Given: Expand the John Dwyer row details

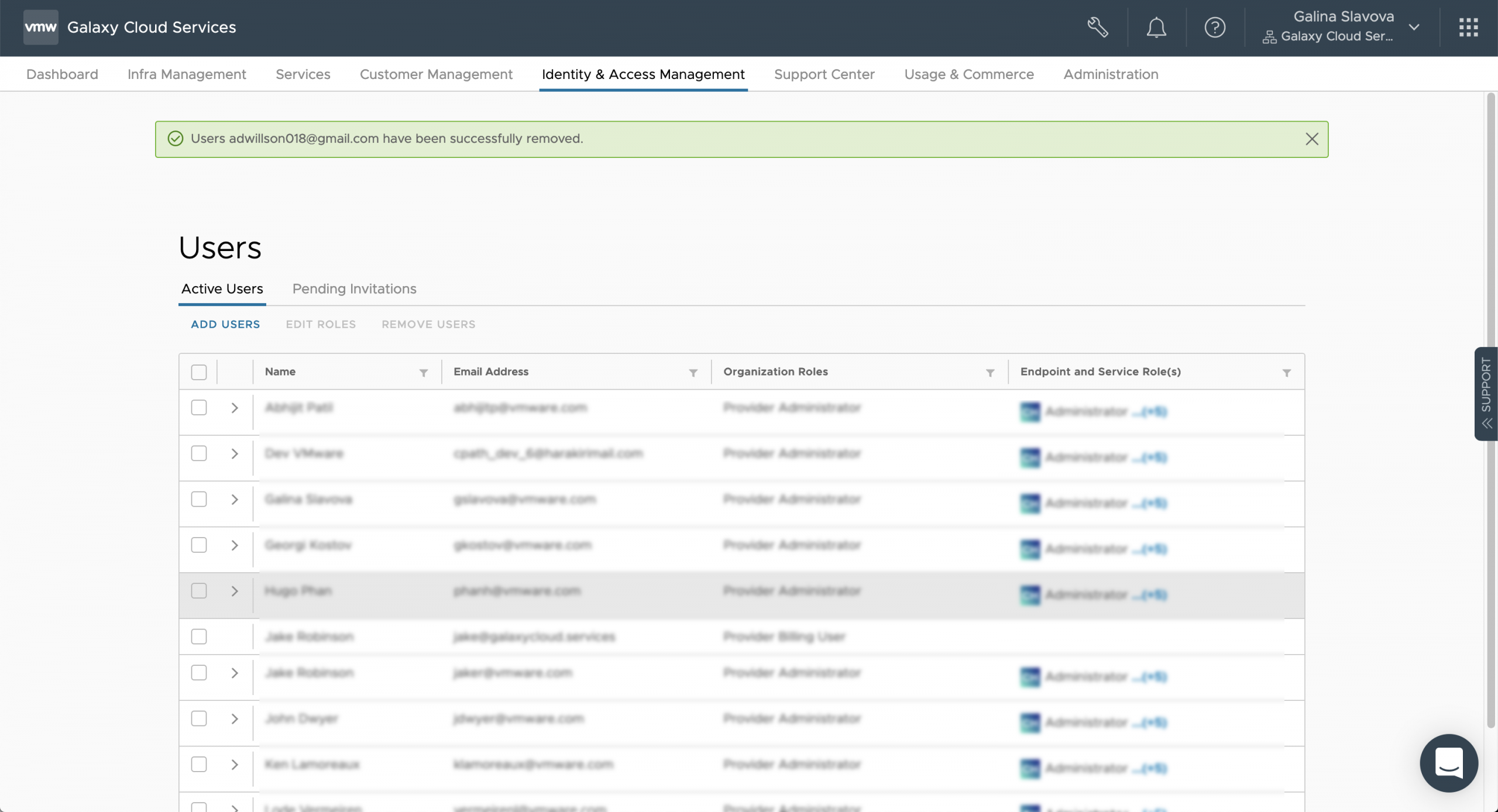Looking at the screenshot, I should point(235,719).
